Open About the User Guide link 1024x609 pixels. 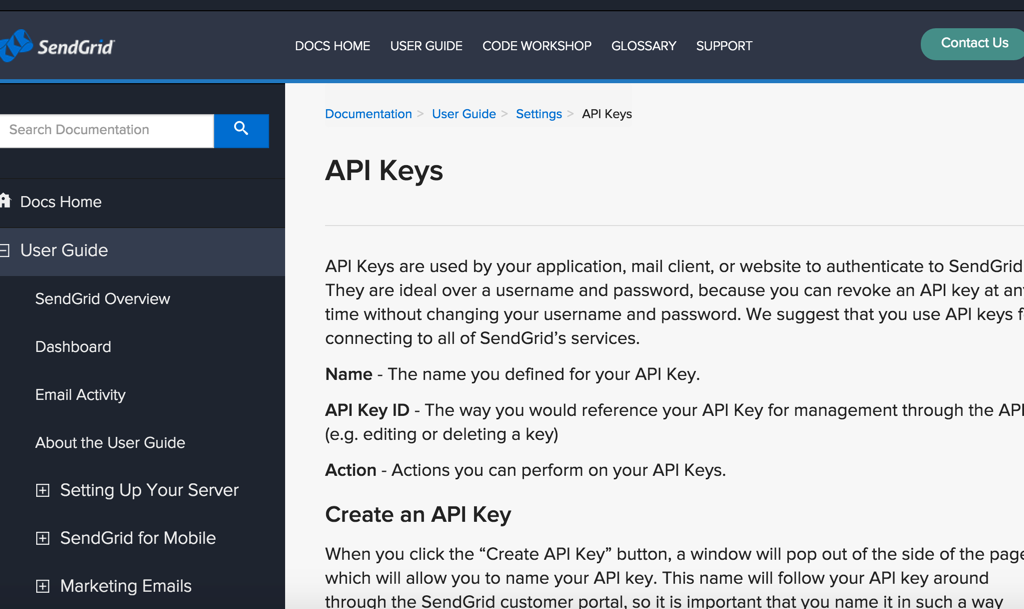[110, 443]
